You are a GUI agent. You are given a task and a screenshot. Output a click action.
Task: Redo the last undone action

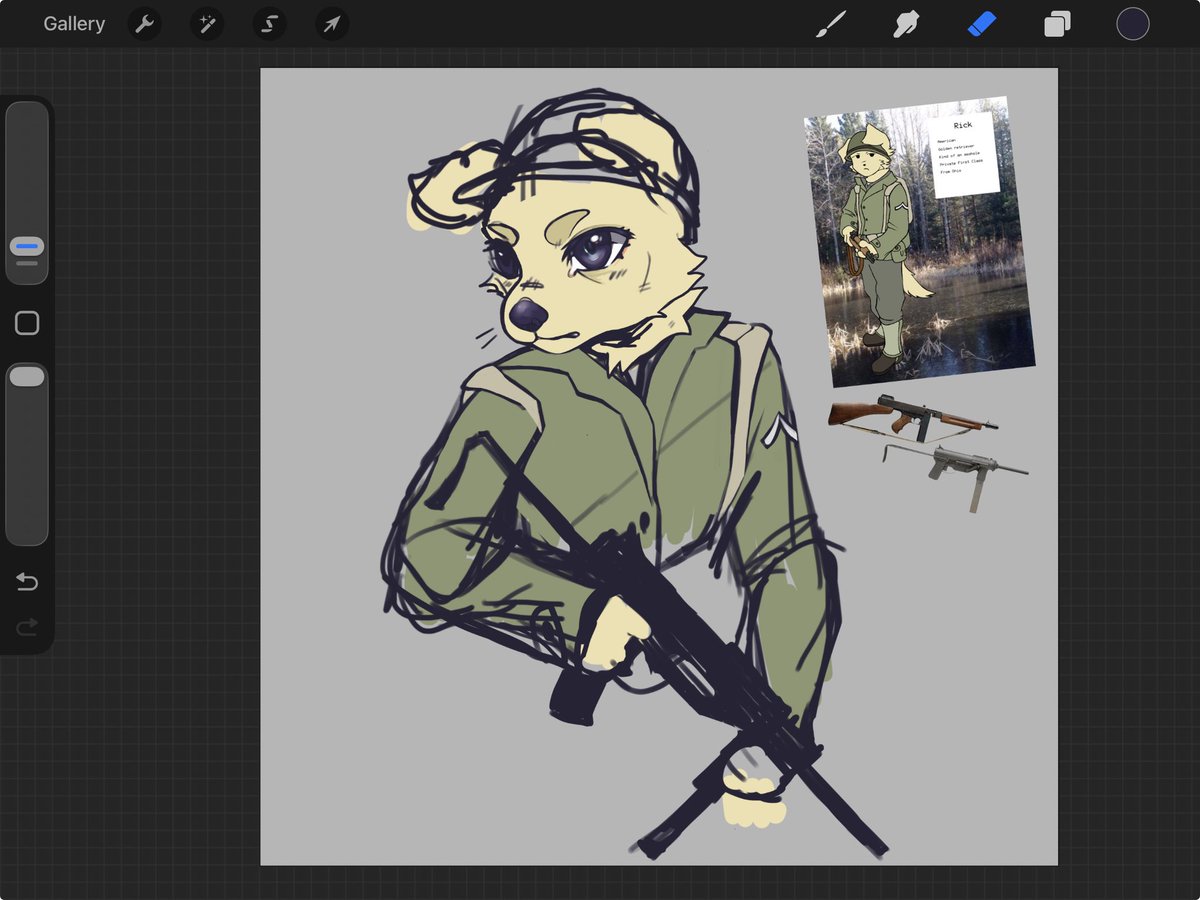coord(27,627)
